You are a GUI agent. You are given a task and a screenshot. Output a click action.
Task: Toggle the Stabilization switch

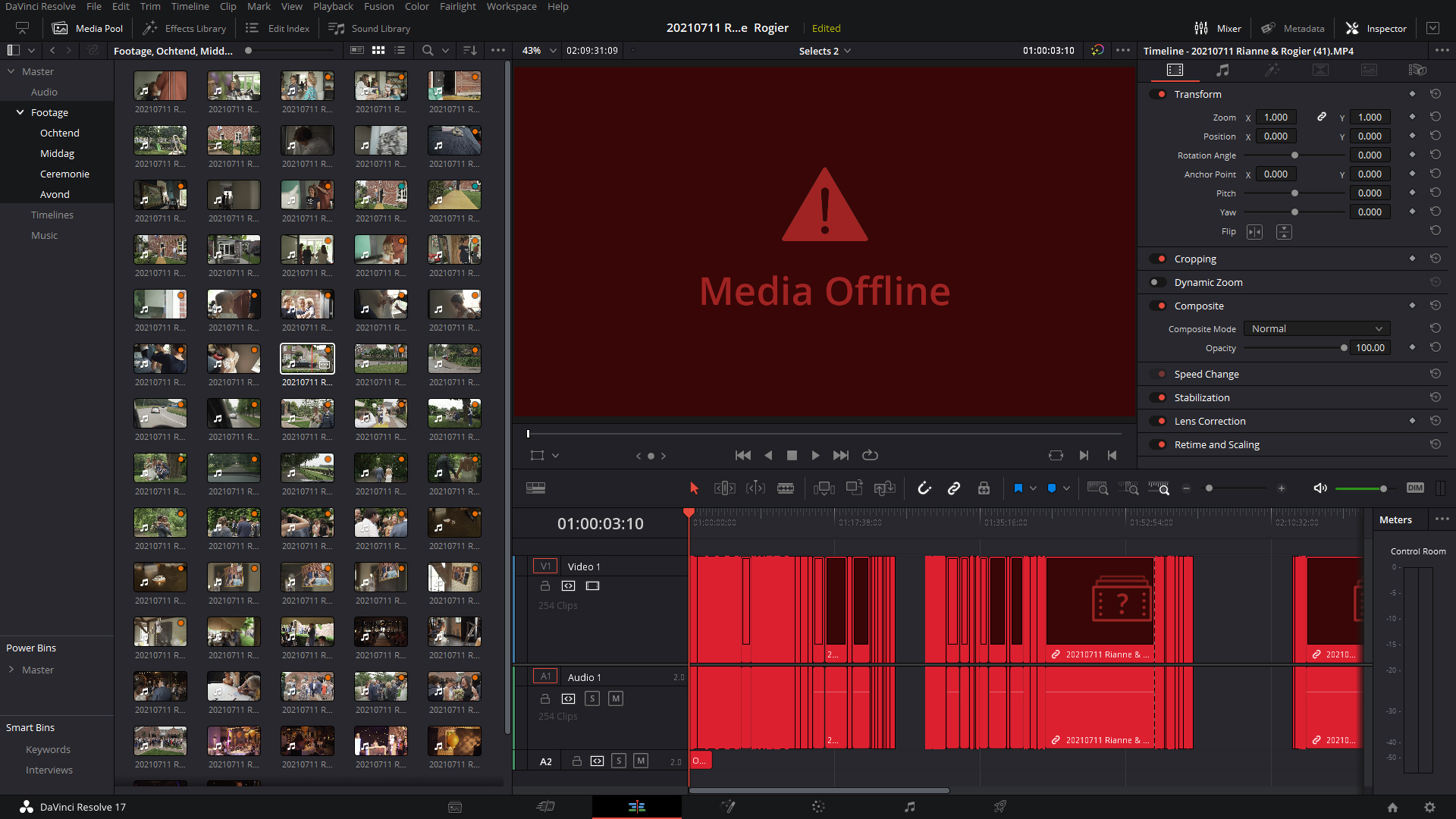pyautogui.click(x=1158, y=398)
